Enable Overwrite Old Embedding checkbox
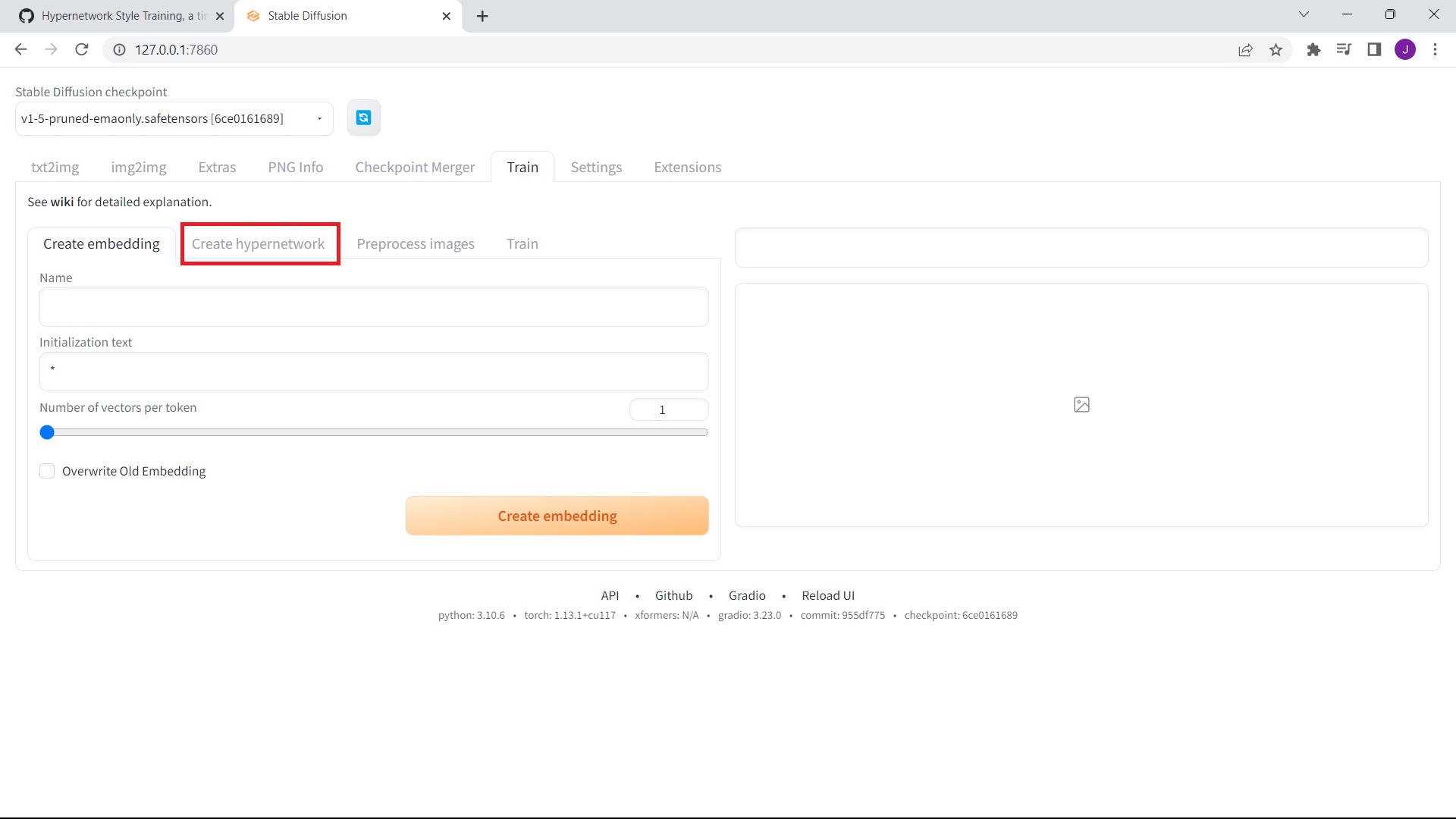 click(x=47, y=471)
